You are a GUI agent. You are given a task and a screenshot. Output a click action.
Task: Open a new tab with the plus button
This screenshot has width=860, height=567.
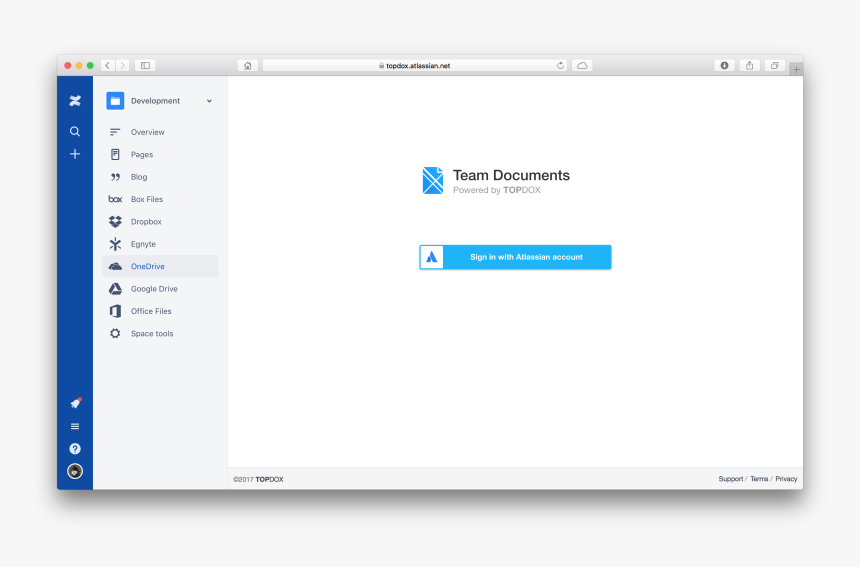click(x=796, y=69)
